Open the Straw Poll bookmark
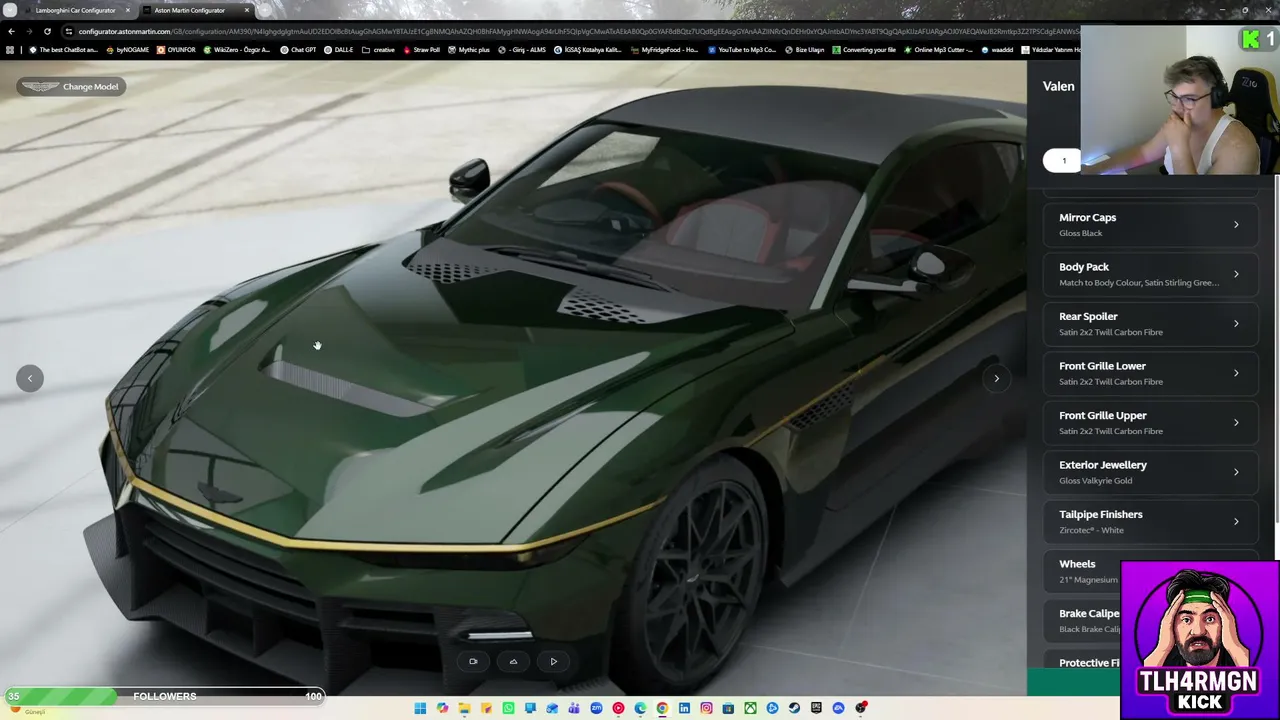 421,50
